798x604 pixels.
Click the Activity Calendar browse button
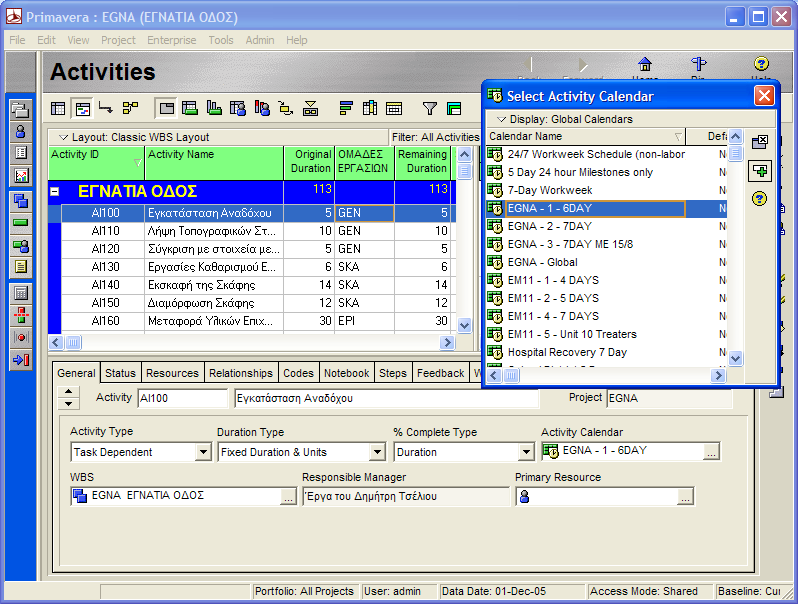pos(711,452)
